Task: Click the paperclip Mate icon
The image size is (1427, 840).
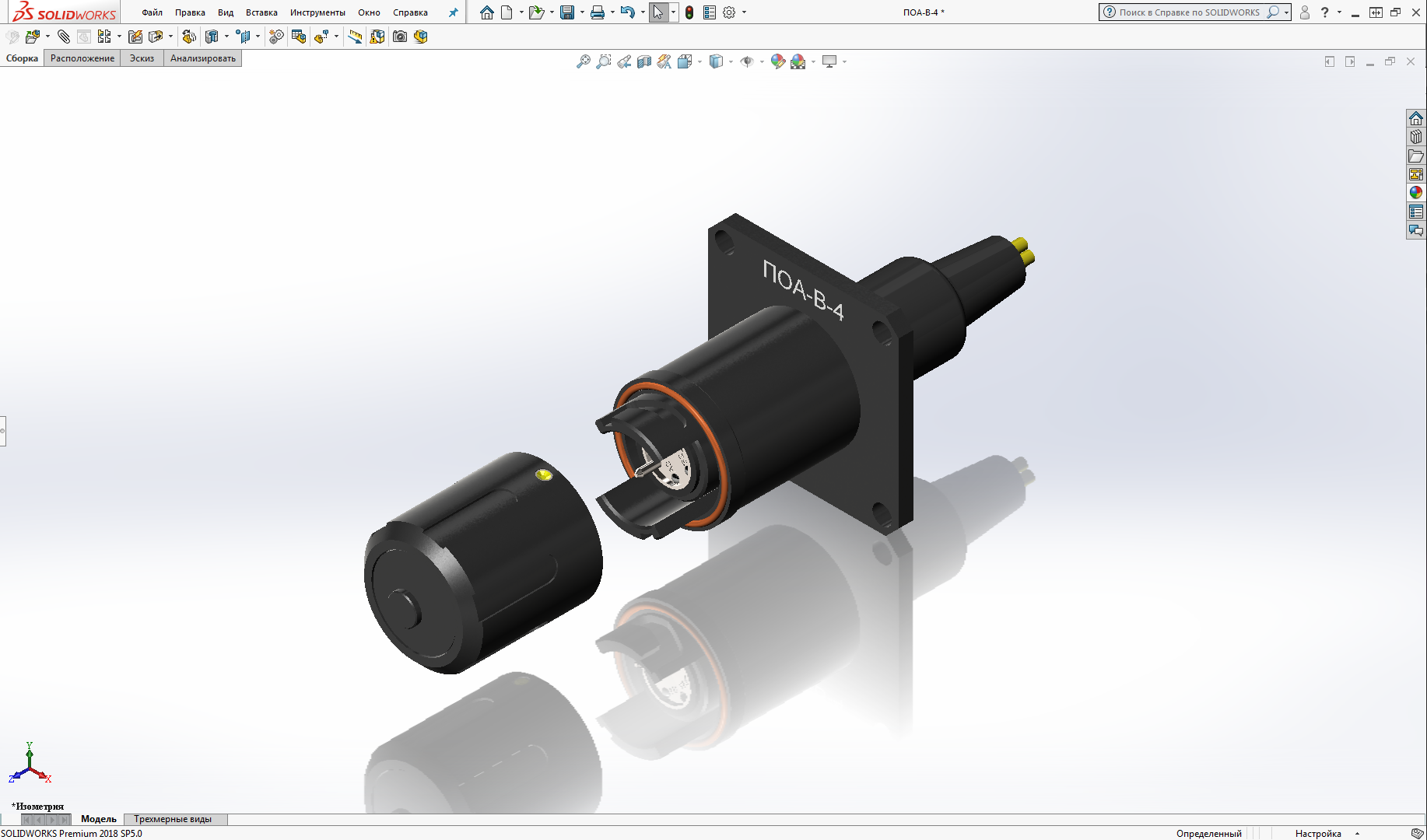Action: 64,37
